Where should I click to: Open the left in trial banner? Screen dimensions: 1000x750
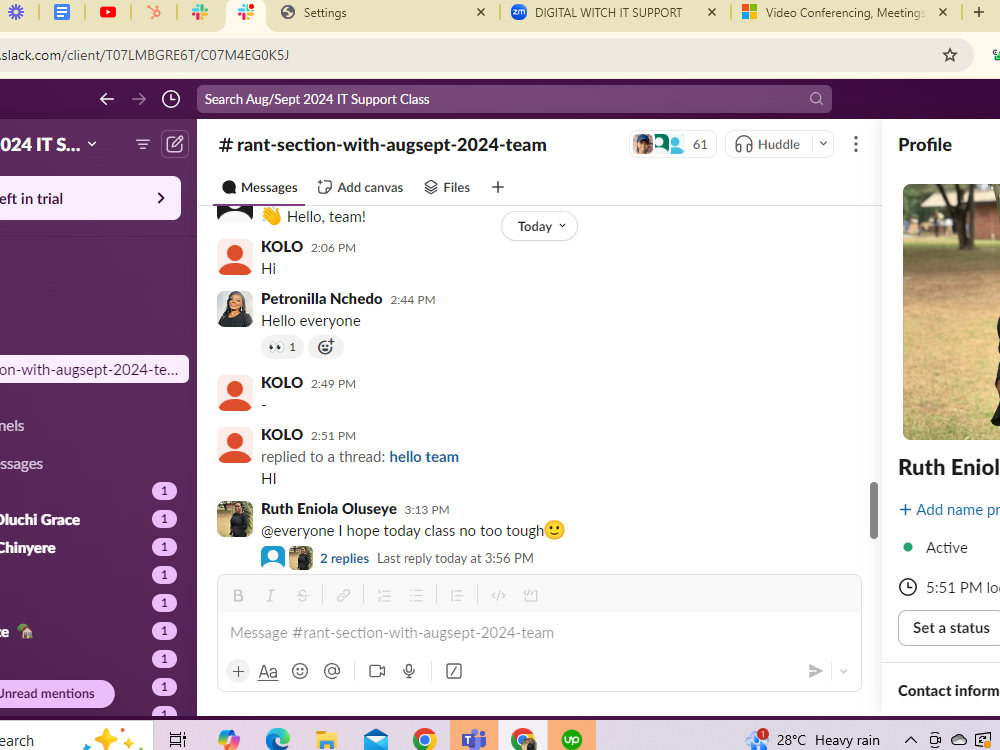point(89,198)
